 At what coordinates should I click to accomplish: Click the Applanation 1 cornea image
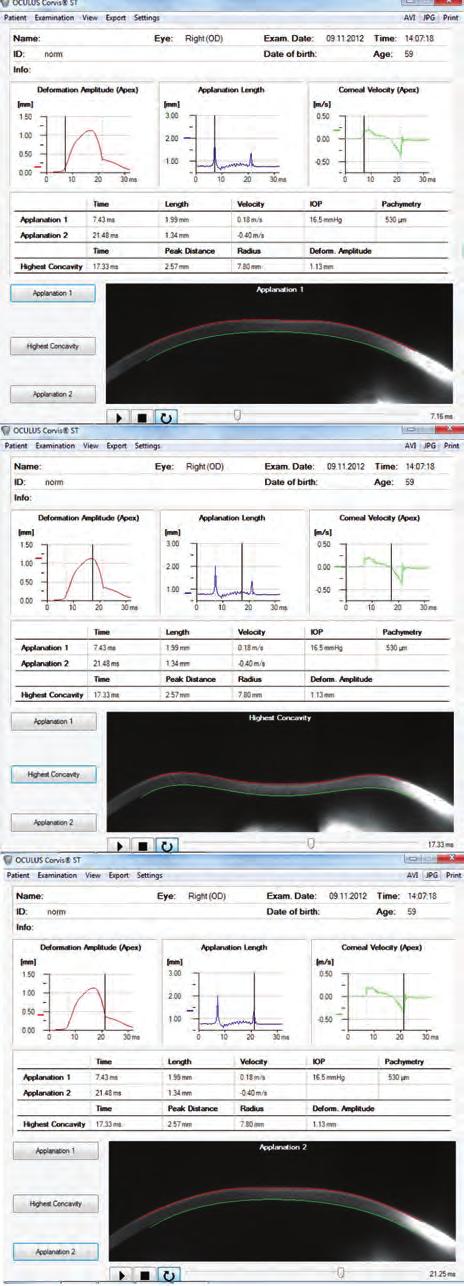coord(280,344)
